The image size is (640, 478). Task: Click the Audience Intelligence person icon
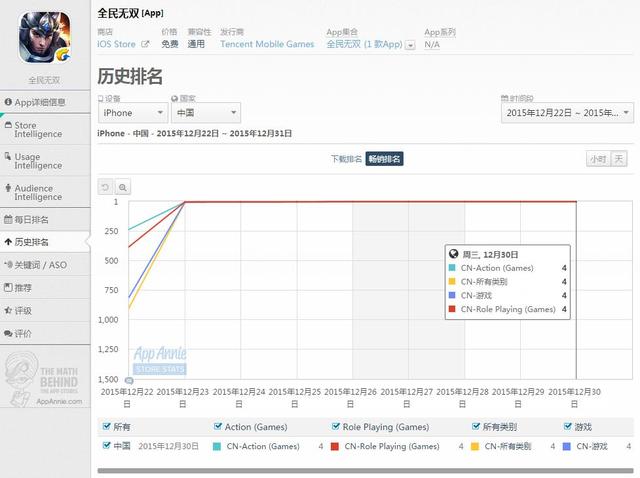[8, 188]
